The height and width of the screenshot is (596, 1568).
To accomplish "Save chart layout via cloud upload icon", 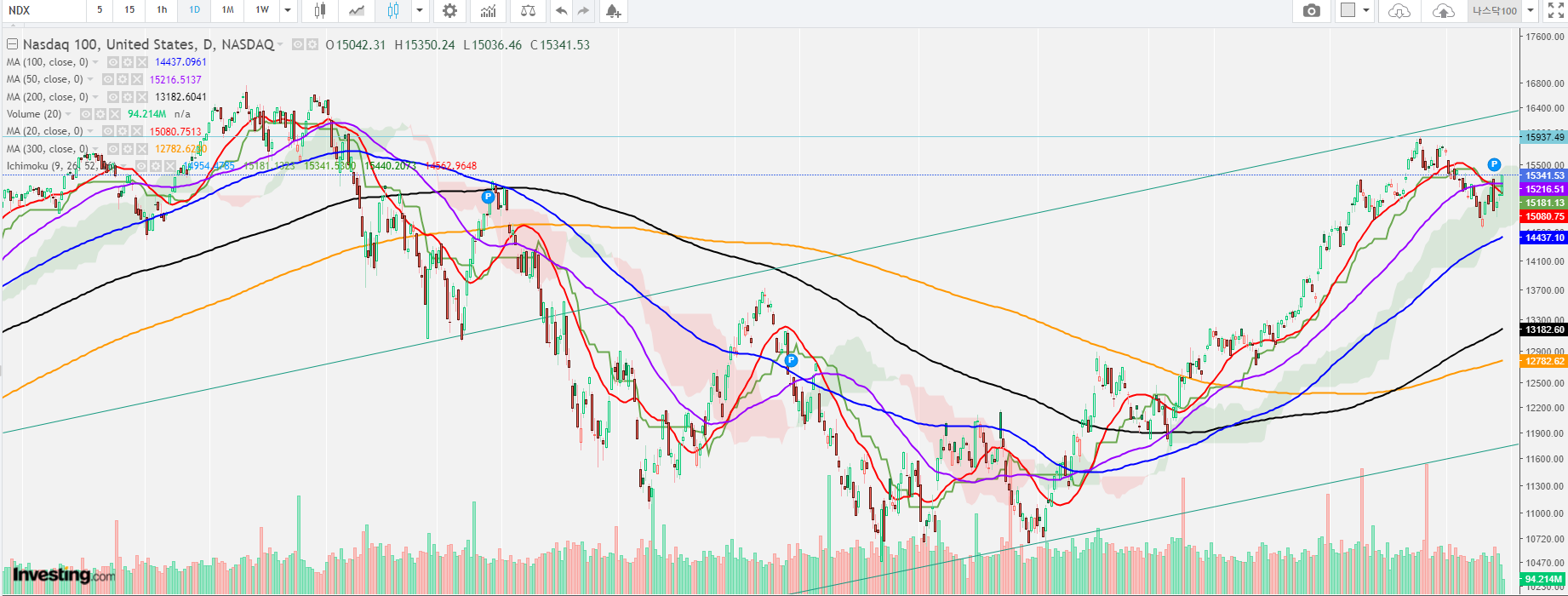I will click(x=1444, y=11).
